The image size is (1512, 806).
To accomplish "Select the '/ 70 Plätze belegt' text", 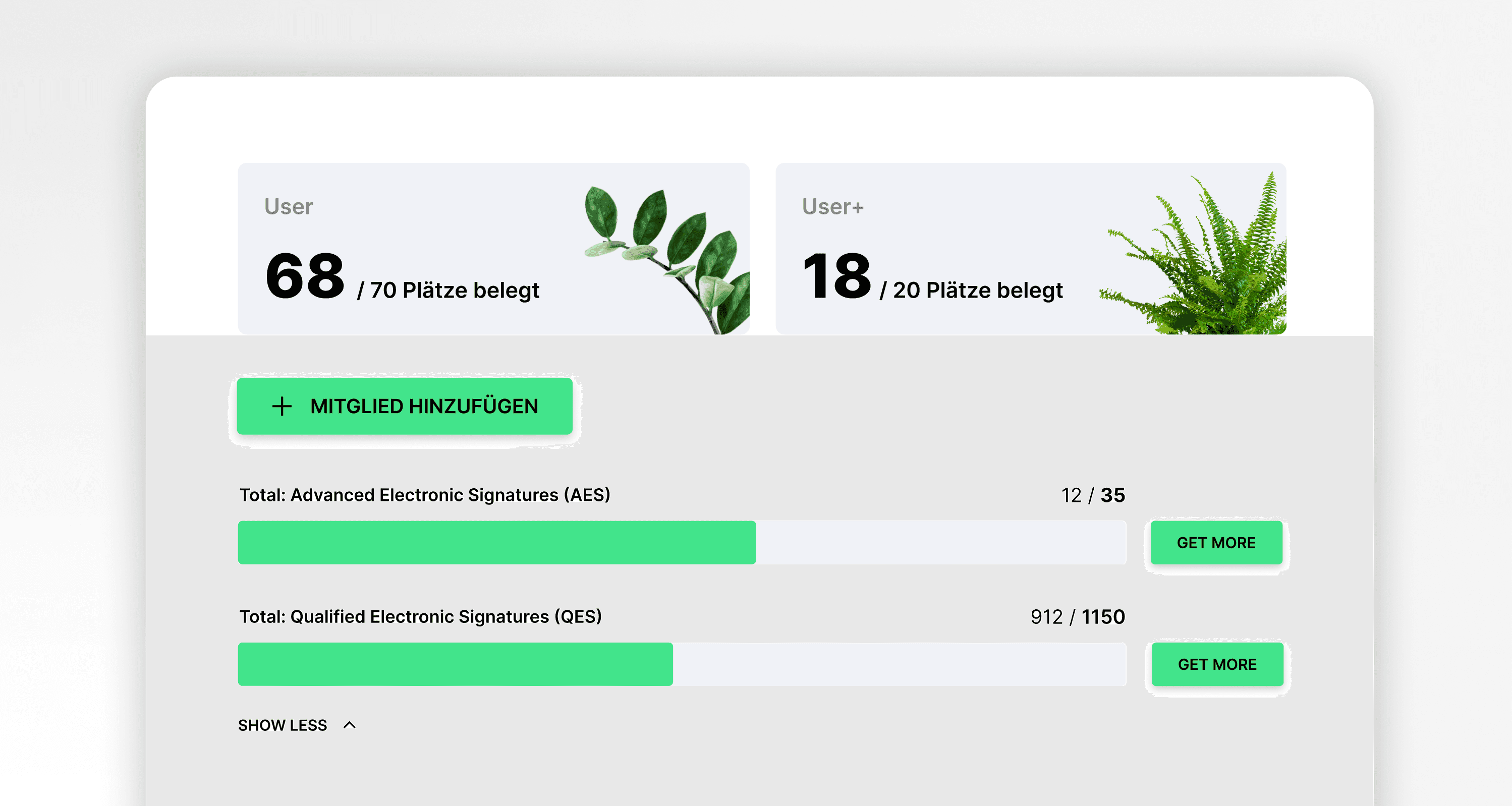I will 449,291.
